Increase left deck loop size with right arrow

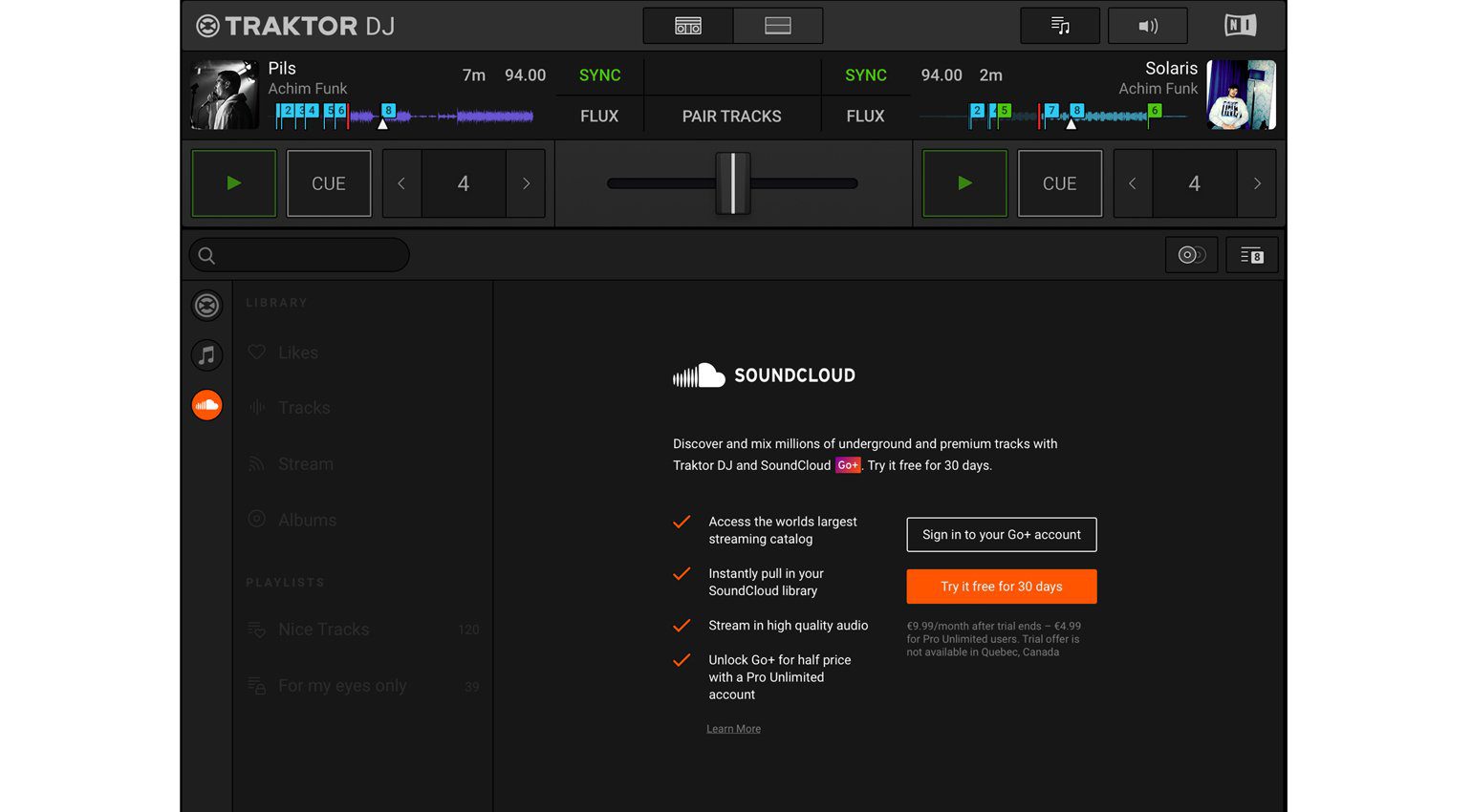526,183
